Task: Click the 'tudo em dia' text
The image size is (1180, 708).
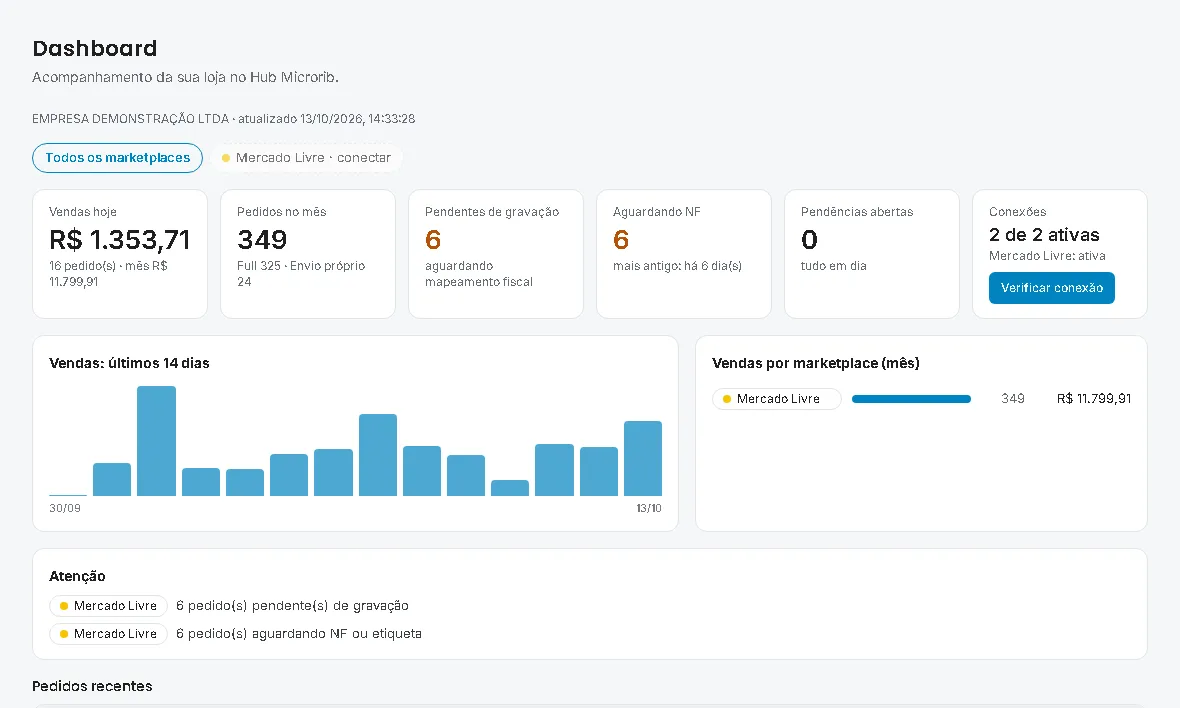Action: tap(834, 266)
